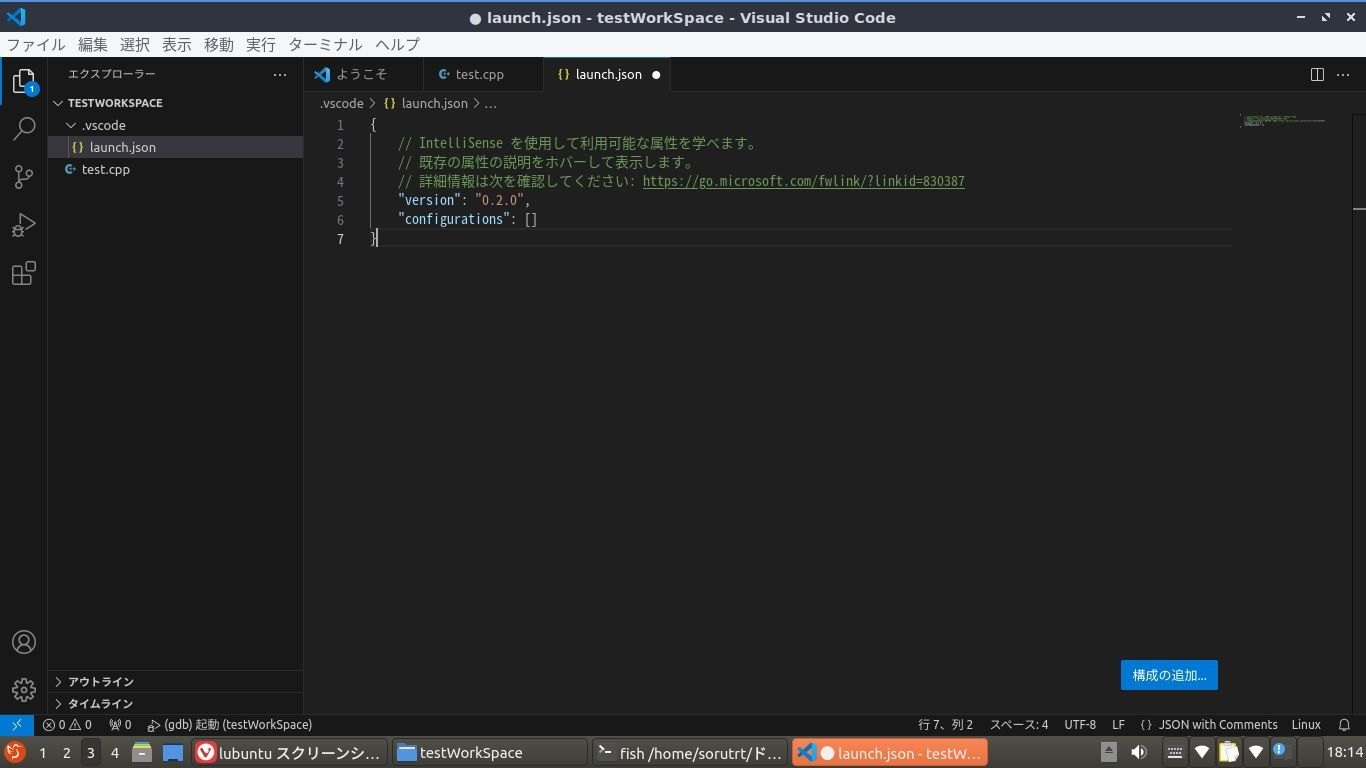Screen dimensions: 1366x768
Task: Click the notifications bell in status bar
Action: [x=1344, y=725]
